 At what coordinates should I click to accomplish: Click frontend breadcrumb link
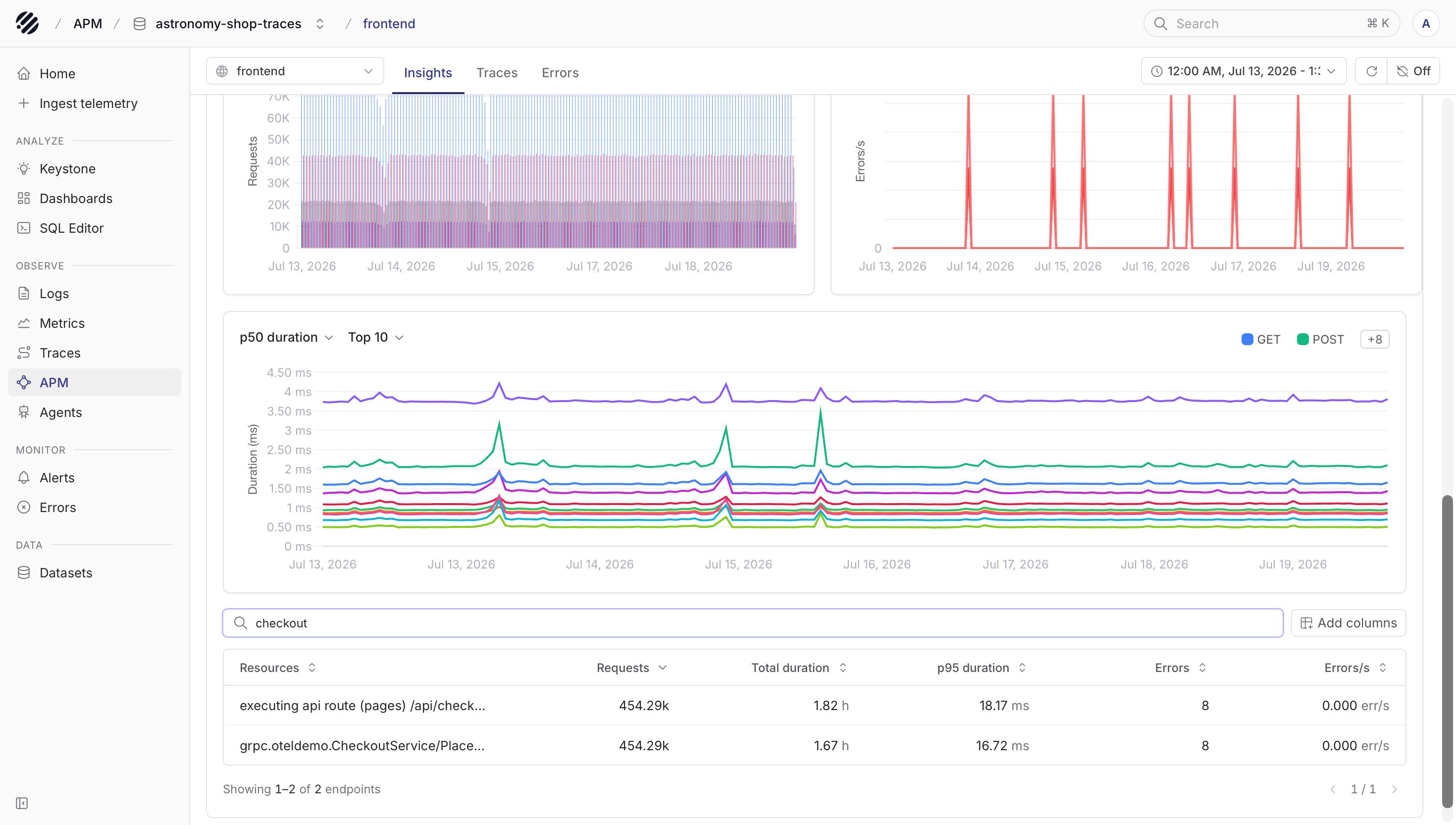pos(389,23)
